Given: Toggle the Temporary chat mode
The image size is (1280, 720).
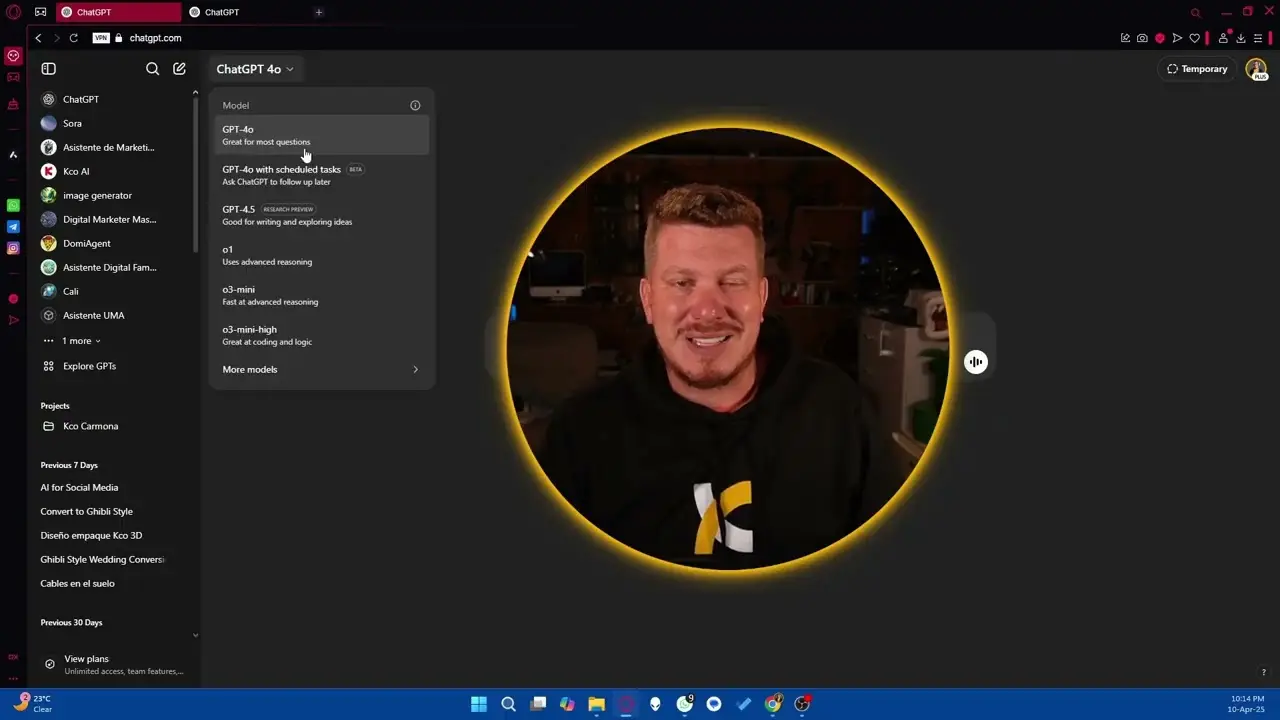Looking at the screenshot, I should pyautogui.click(x=1197, y=69).
